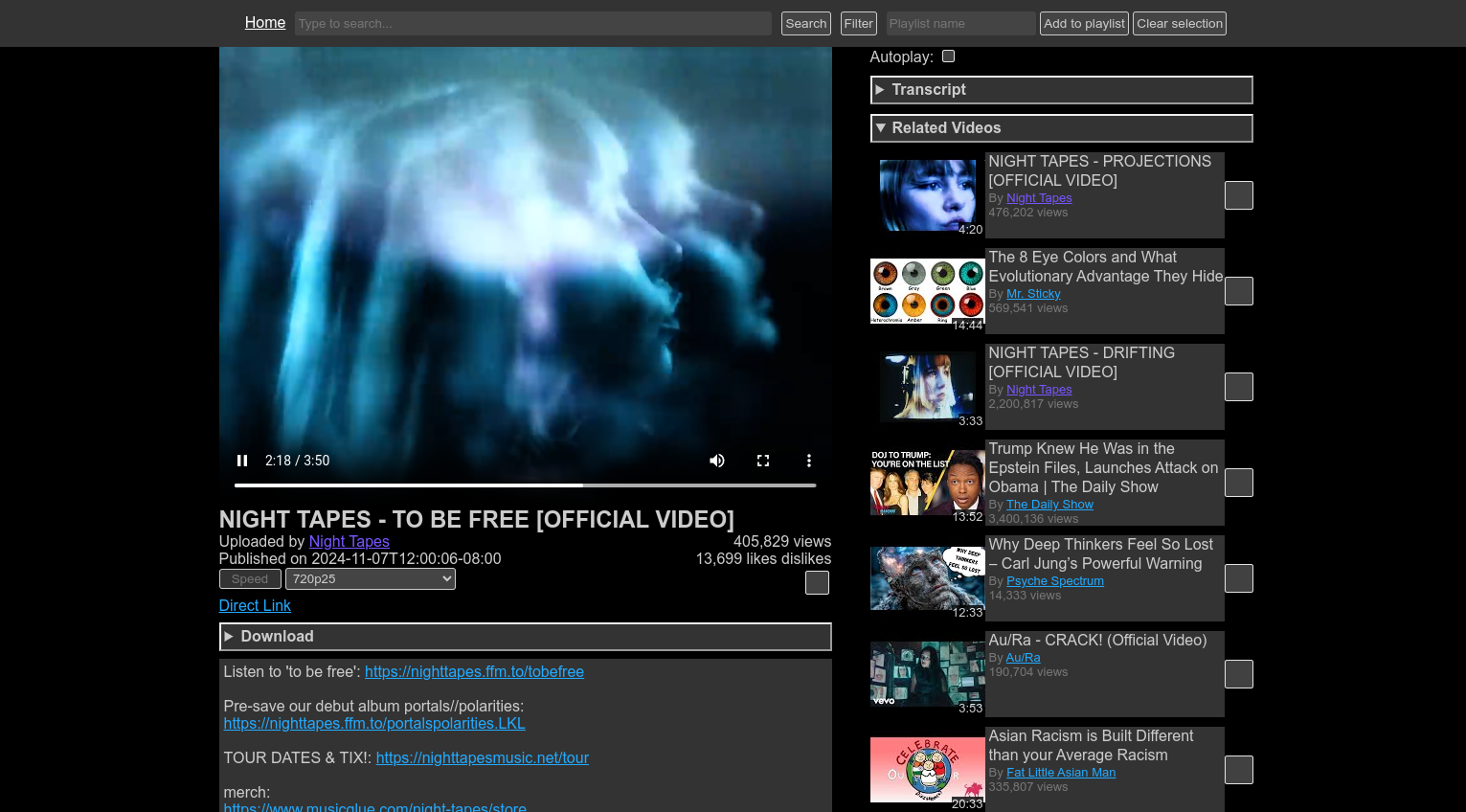Screen dimensions: 1466x812
Task: Focus the search input field
Action: [x=533, y=23]
